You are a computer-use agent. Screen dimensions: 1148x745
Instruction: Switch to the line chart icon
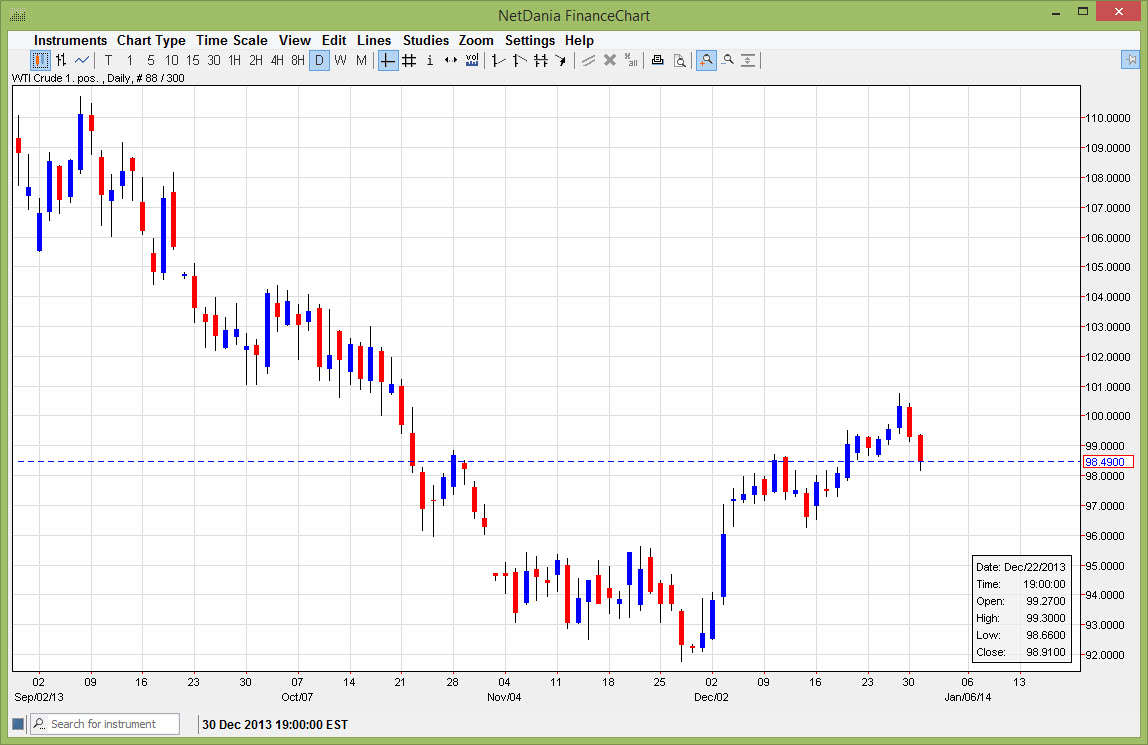[x=82, y=60]
